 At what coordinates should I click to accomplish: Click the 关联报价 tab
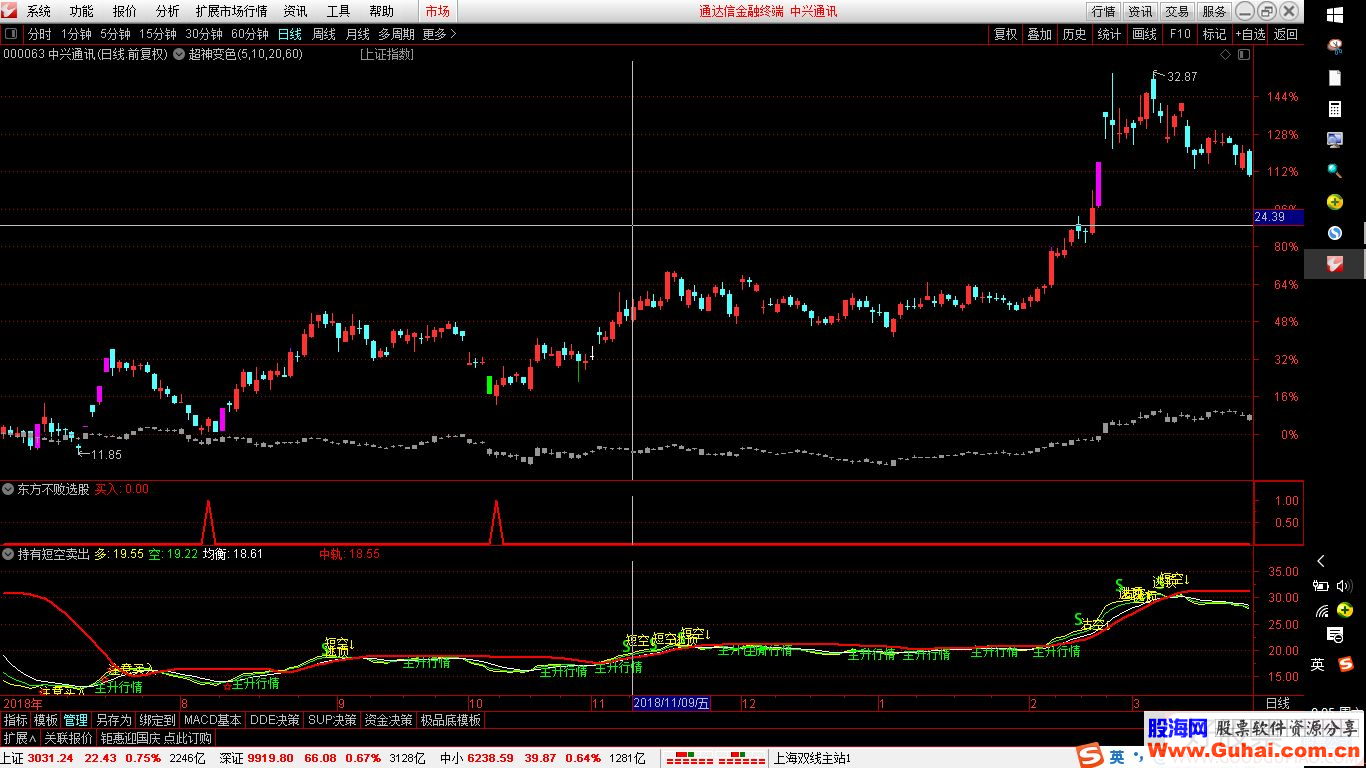[69, 738]
